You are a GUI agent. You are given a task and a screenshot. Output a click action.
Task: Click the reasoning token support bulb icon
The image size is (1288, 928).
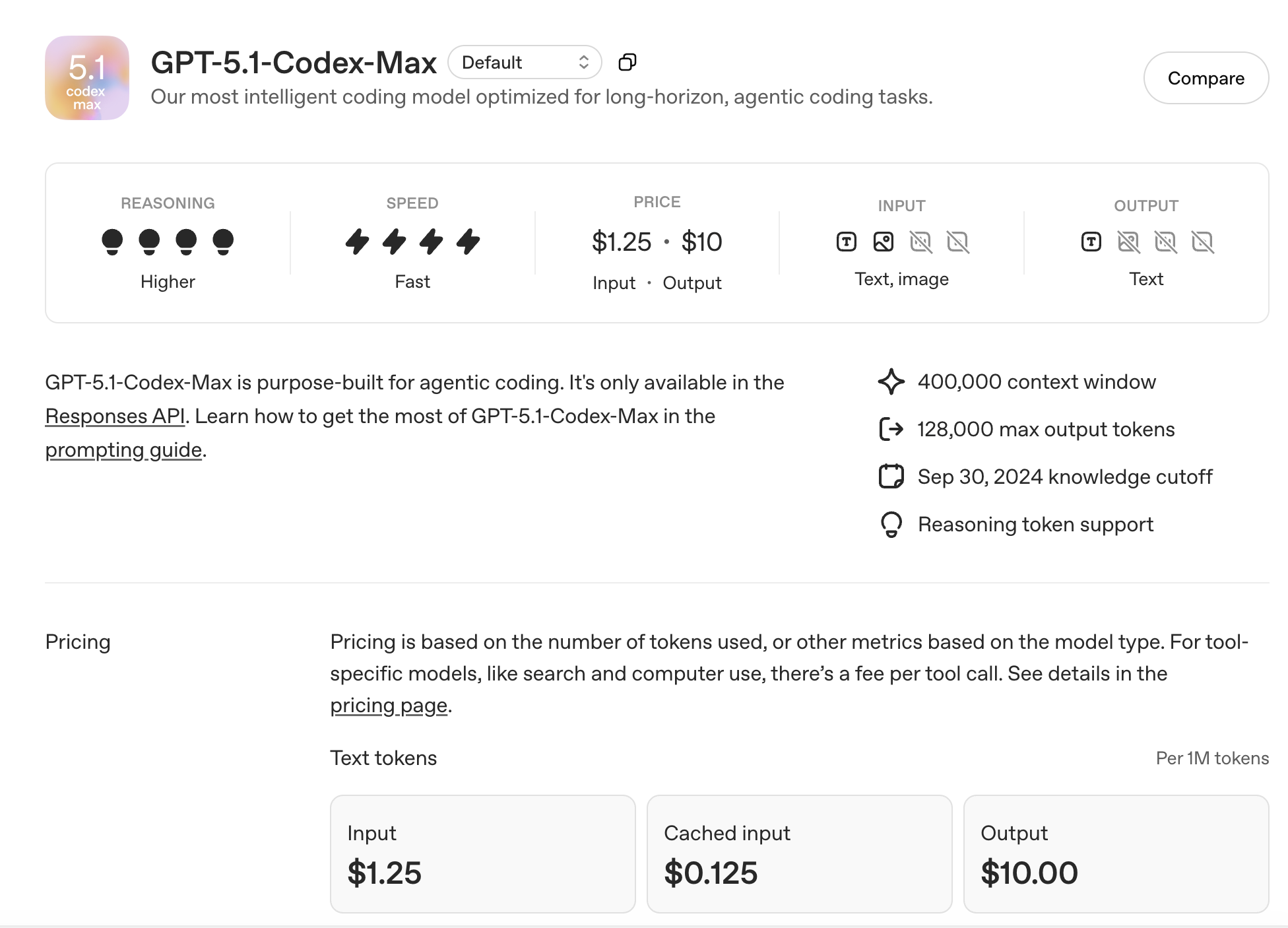pyautogui.click(x=891, y=525)
